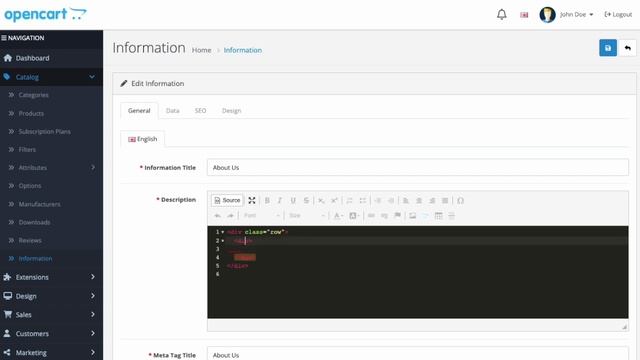This screenshot has height=360, width=640.
Task: Toggle underline formatting in editor
Action: pos(293,200)
